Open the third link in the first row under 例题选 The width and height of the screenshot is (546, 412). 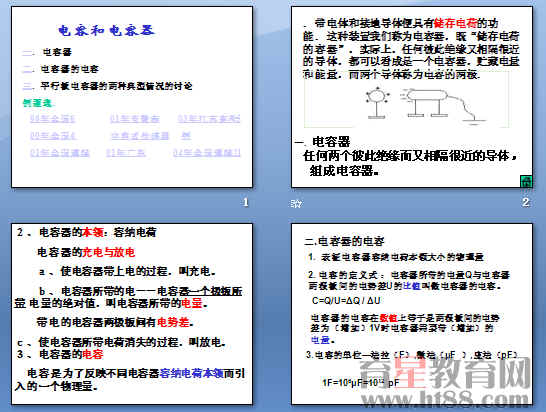click(x=209, y=119)
